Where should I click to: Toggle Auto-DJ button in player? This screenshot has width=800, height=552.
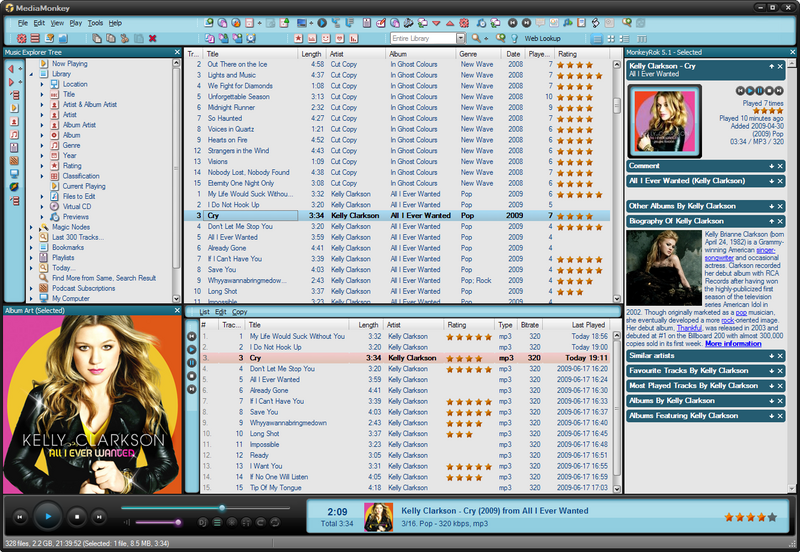pos(203,522)
